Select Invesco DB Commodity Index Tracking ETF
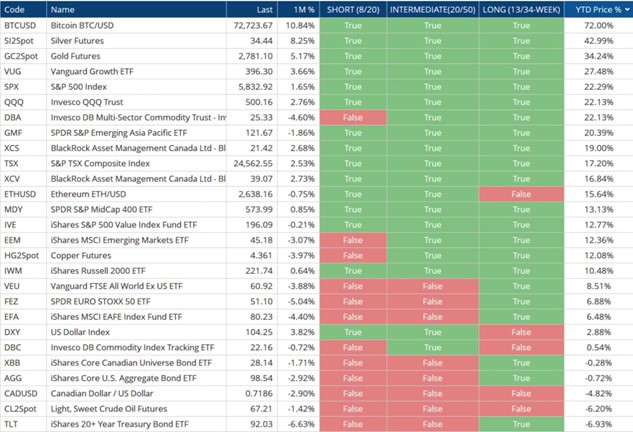This screenshot has height=432, width=633. (136, 348)
